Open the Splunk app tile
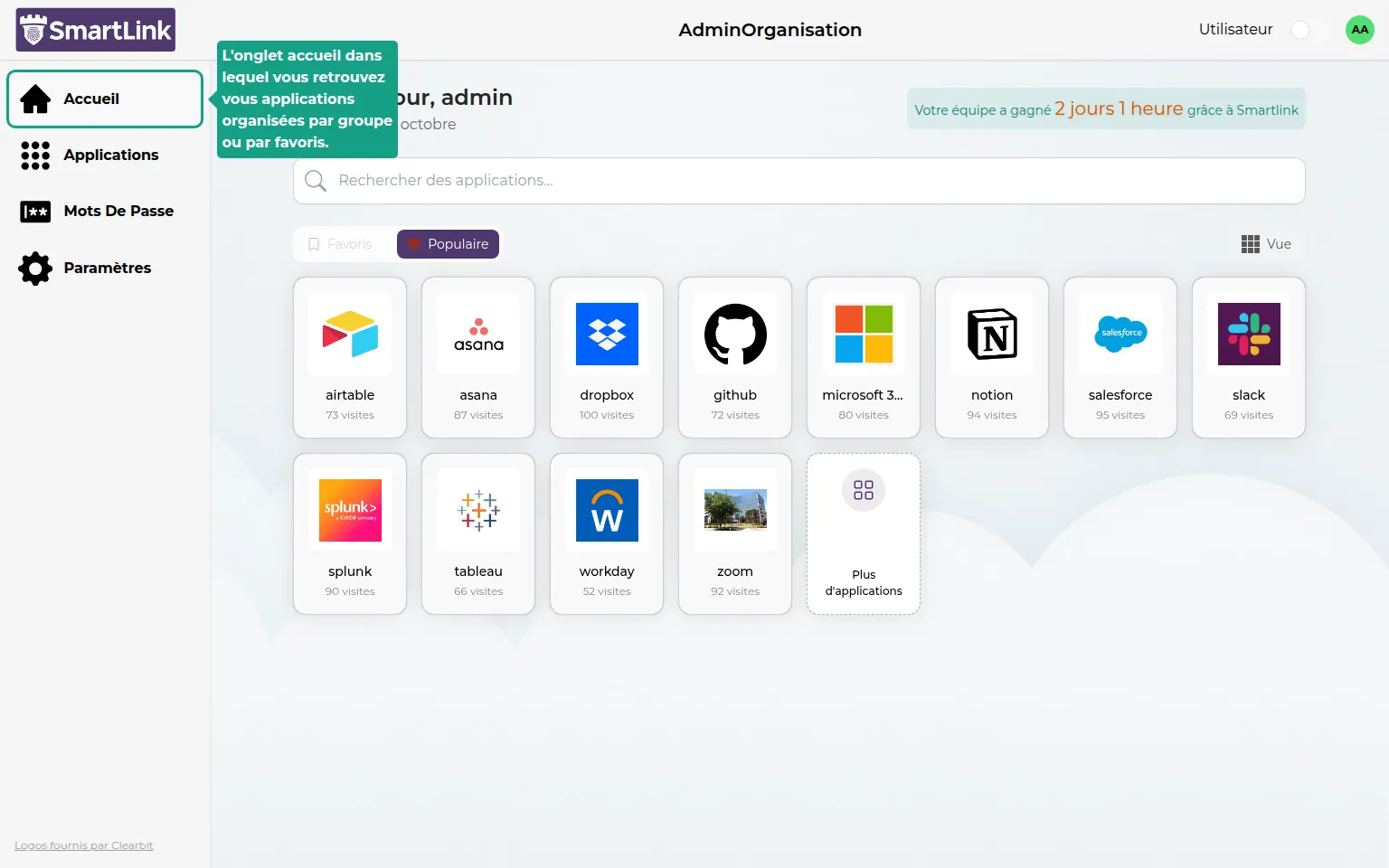The image size is (1389, 868). [x=350, y=533]
